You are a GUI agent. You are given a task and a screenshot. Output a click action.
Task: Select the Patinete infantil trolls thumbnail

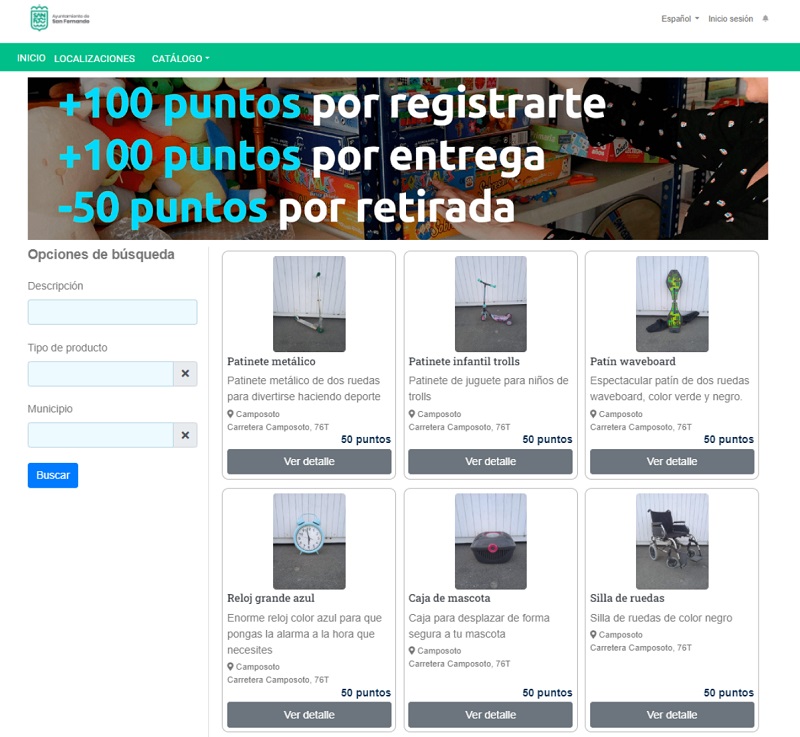(x=490, y=304)
